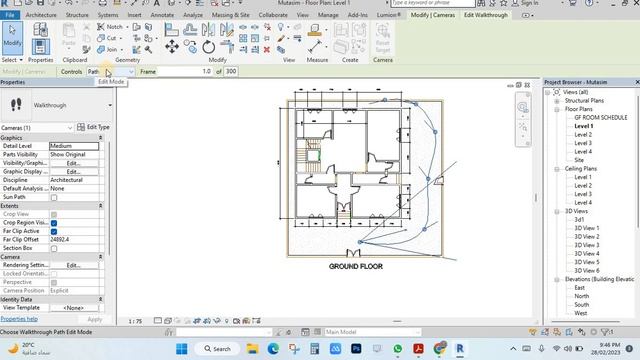Select the Move tool in Modify panel
640x360 pixels.
tap(172, 47)
